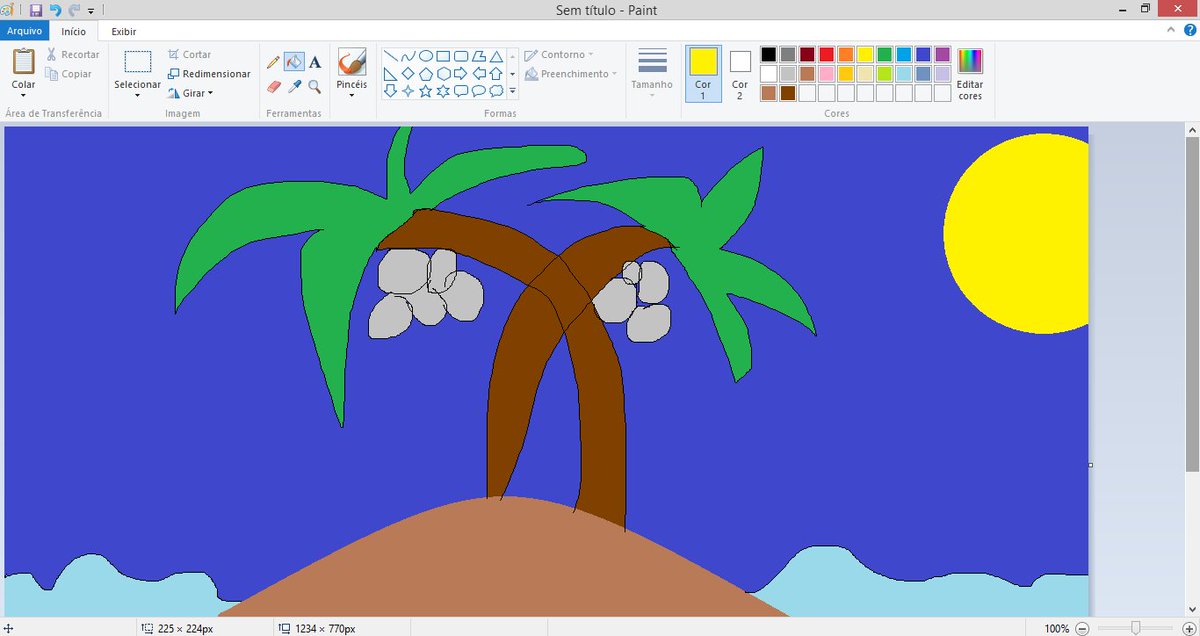The height and width of the screenshot is (636, 1200).
Task: Select the Fill with color bucket tool
Action: point(294,62)
